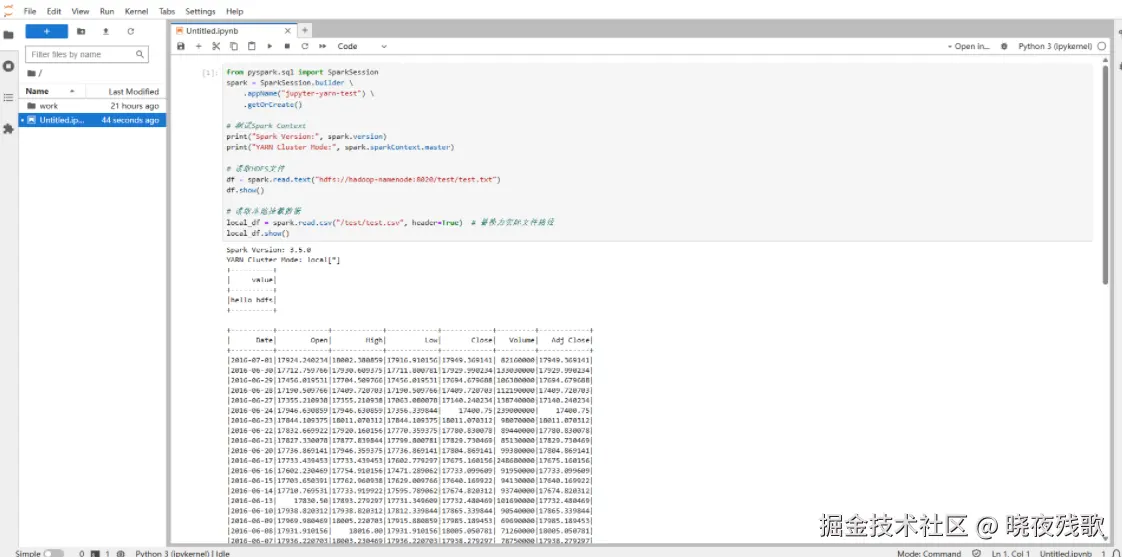Open the Help menu
Screen dimensions: 1122x557
(x=234, y=11)
